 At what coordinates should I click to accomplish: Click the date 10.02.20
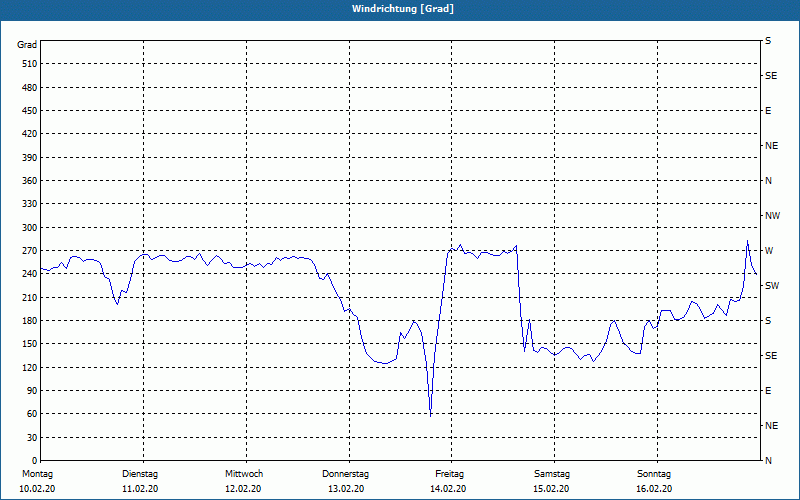pyautogui.click(x=37, y=489)
